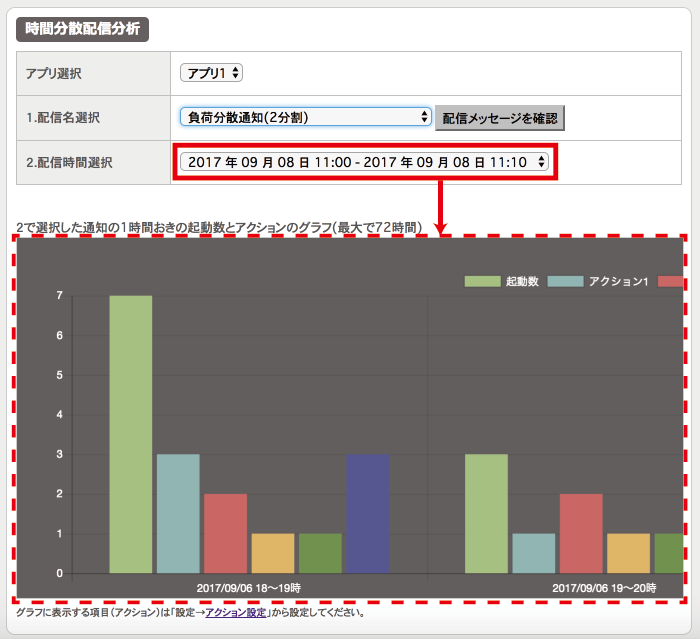Click the 18〜19時 dark green bar
This screenshot has width=700, height=639.
(x=320, y=553)
